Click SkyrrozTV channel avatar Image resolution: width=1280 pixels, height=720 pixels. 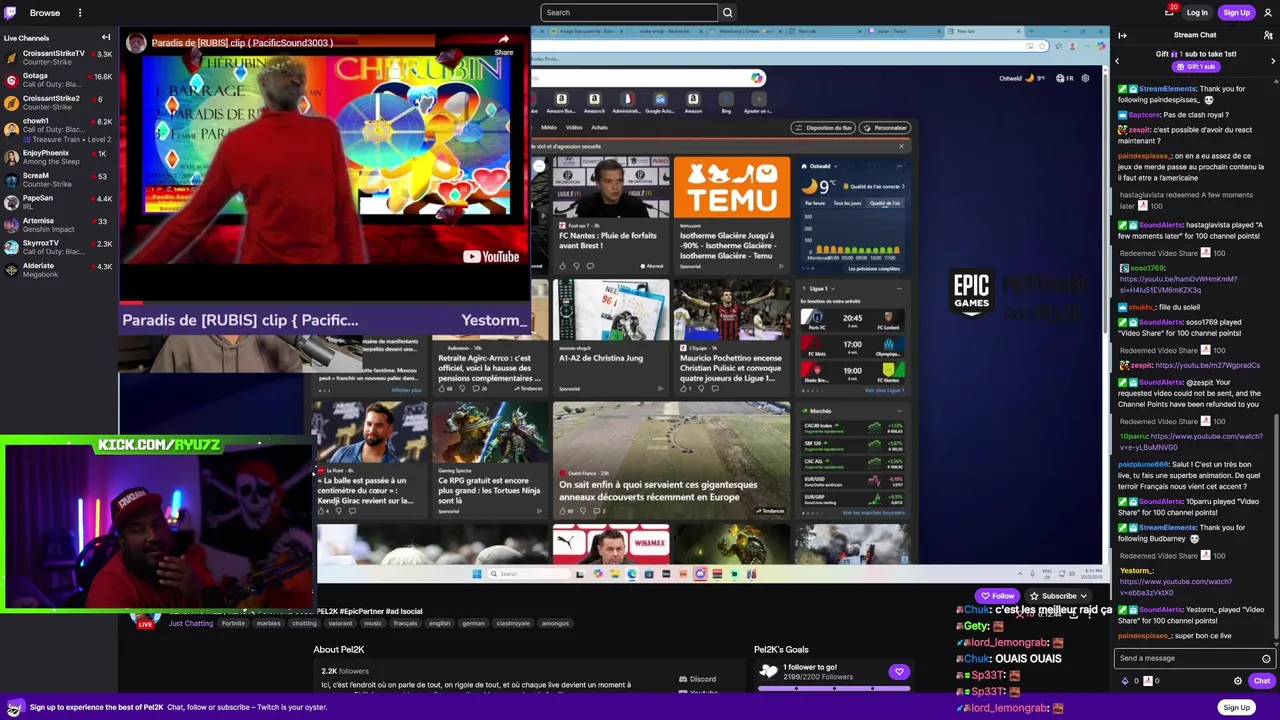click(11, 247)
